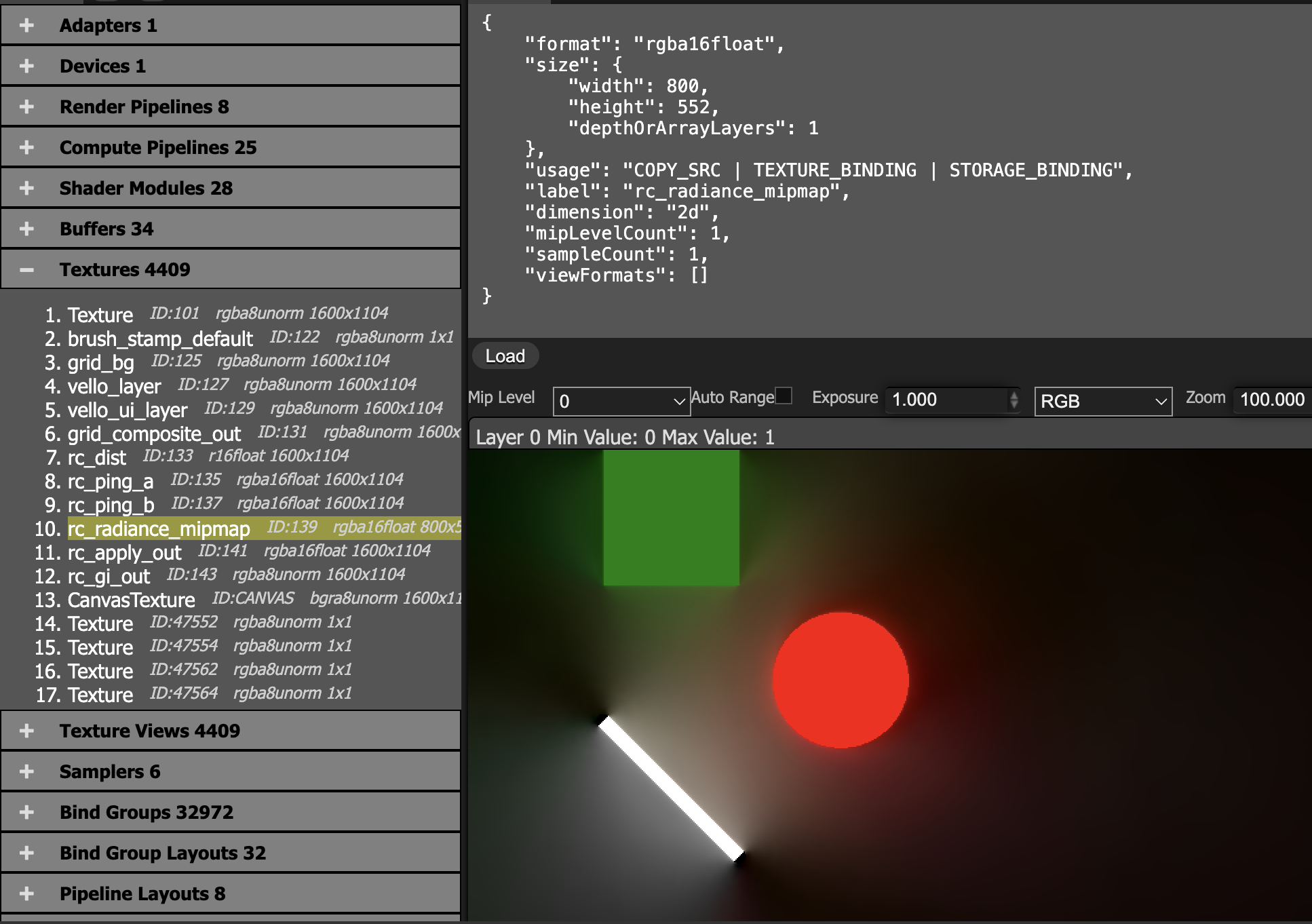Screen dimensions: 1312x924
Task: Click plus icon beside Shader Modules
Action: (26, 188)
